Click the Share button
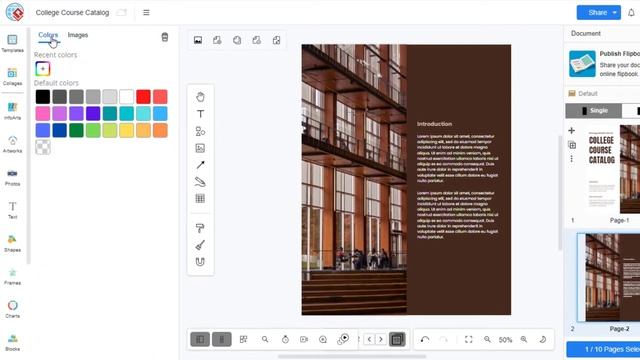 click(598, 13)
